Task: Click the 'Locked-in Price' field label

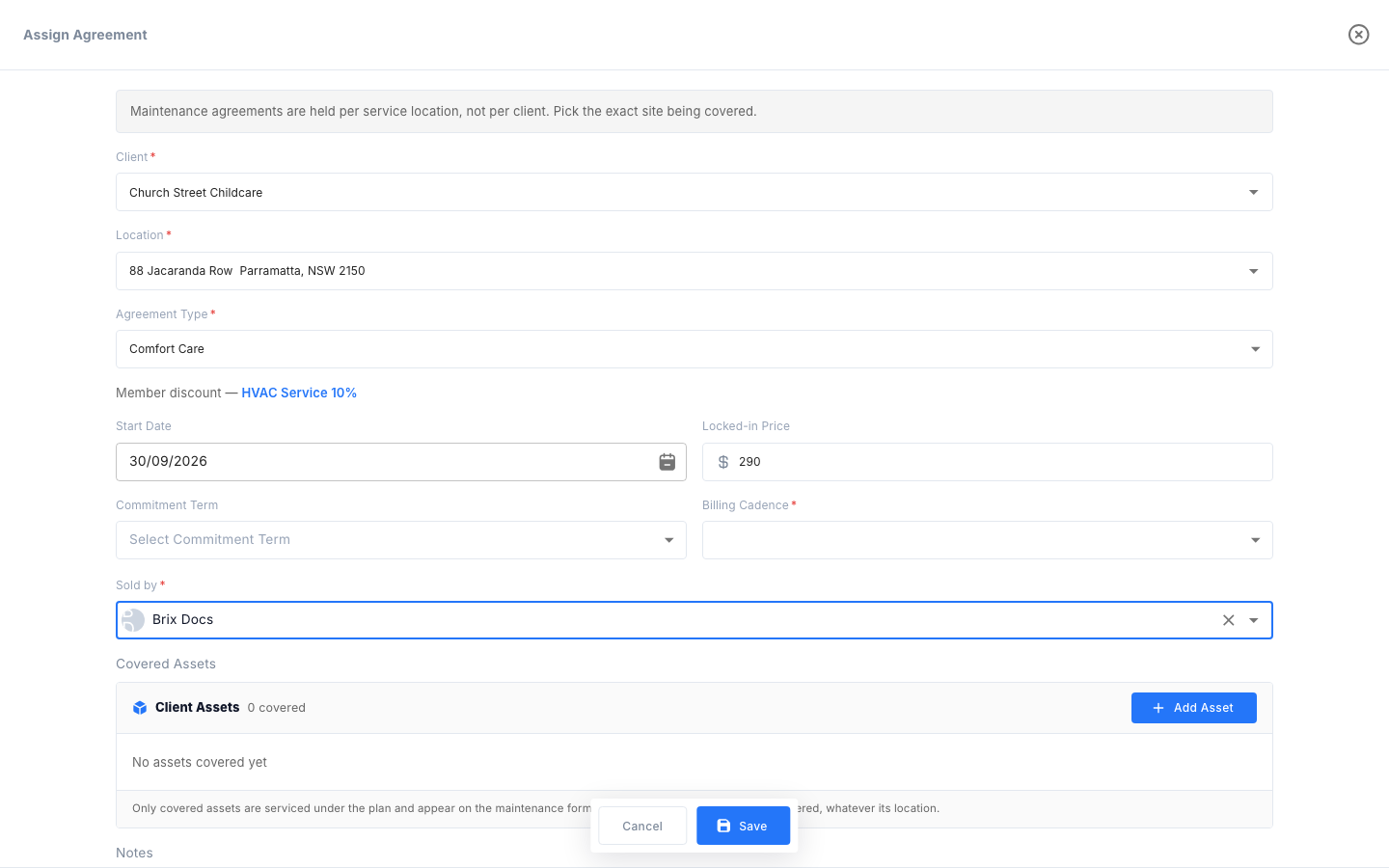Action: click(x=746, y=426)
